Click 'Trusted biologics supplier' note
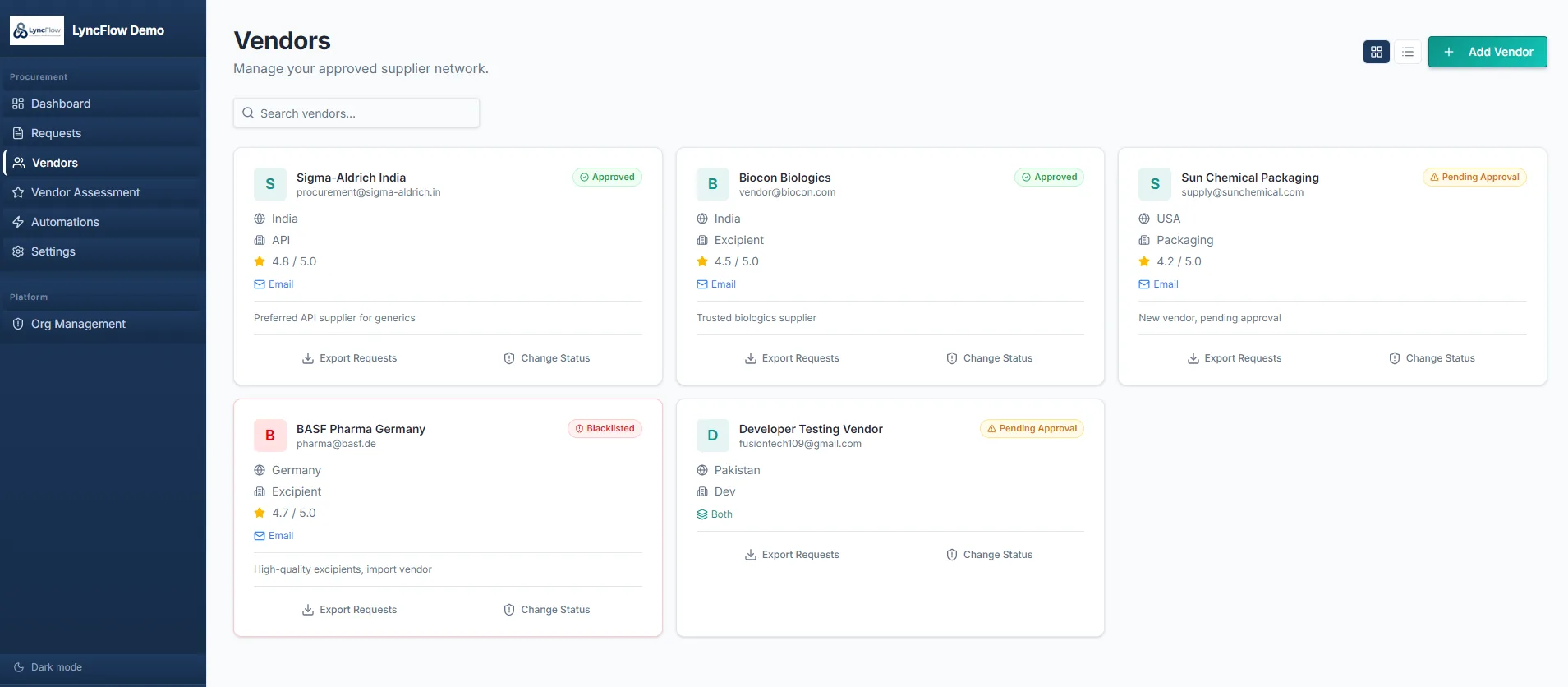 [x=756, y=318]
